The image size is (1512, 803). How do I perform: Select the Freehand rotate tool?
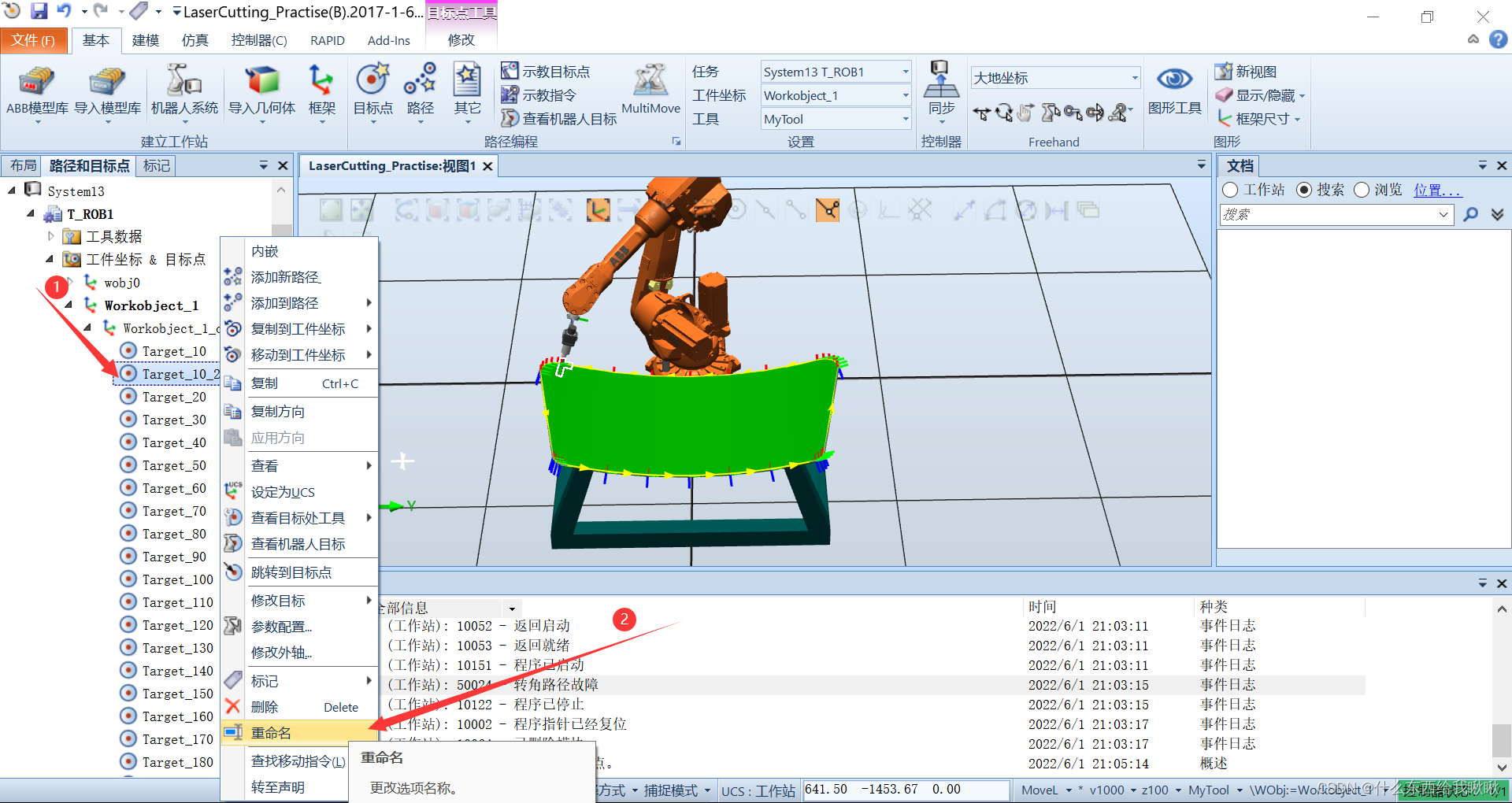point(1004,113)
